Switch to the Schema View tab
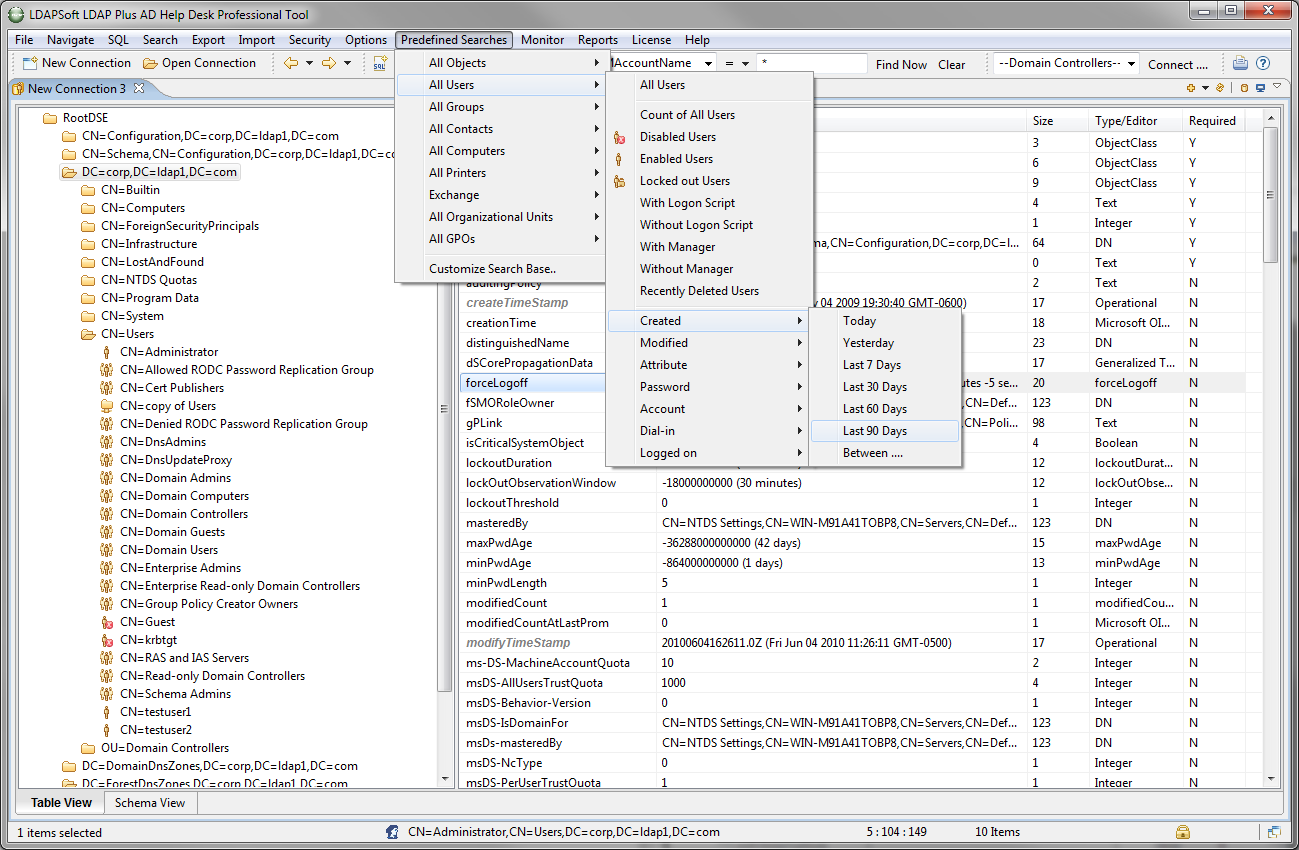Viewport: 1299px width, 850px height. coord(149,802)
